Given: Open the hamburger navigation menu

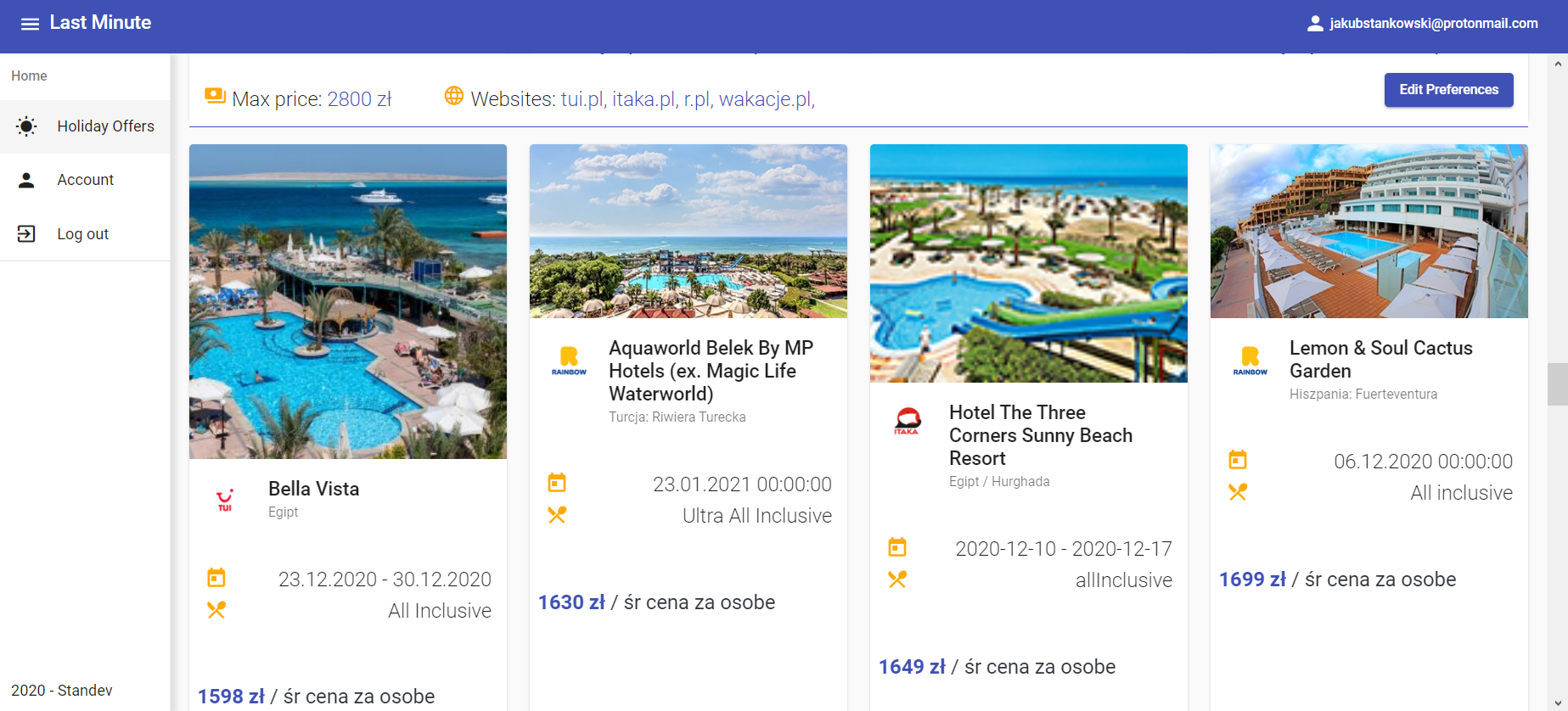Looking at the screenshot, I should click(x=30, y=24).
